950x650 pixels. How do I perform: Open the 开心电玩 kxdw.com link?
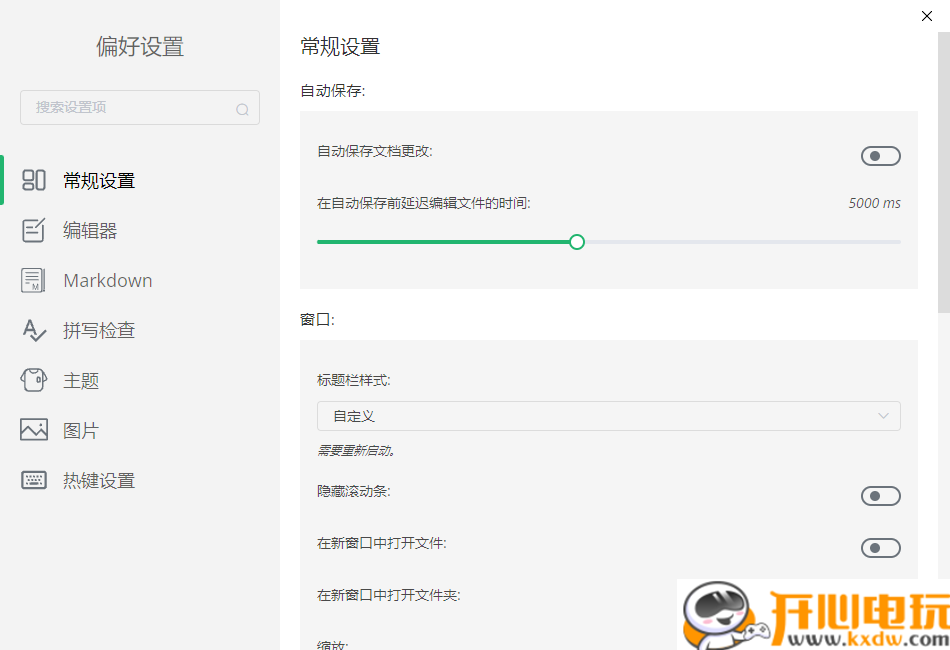point(812,613)
